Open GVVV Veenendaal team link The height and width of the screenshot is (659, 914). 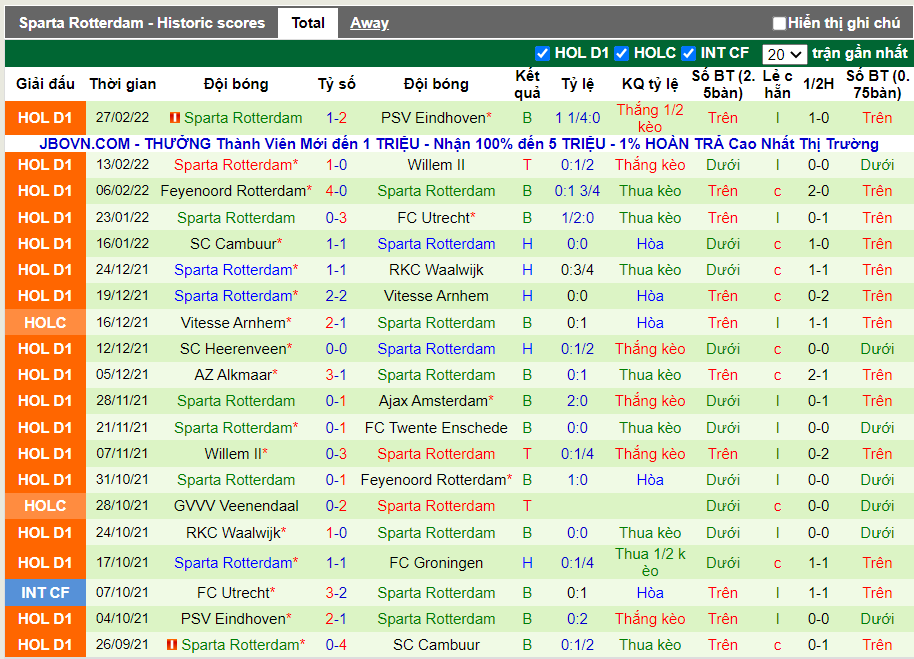(236, 506)
